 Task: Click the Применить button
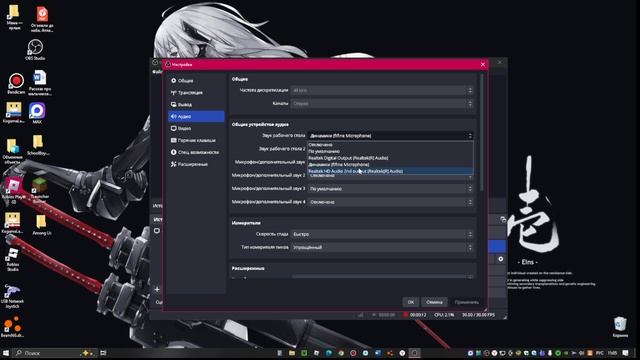point(467,302)
